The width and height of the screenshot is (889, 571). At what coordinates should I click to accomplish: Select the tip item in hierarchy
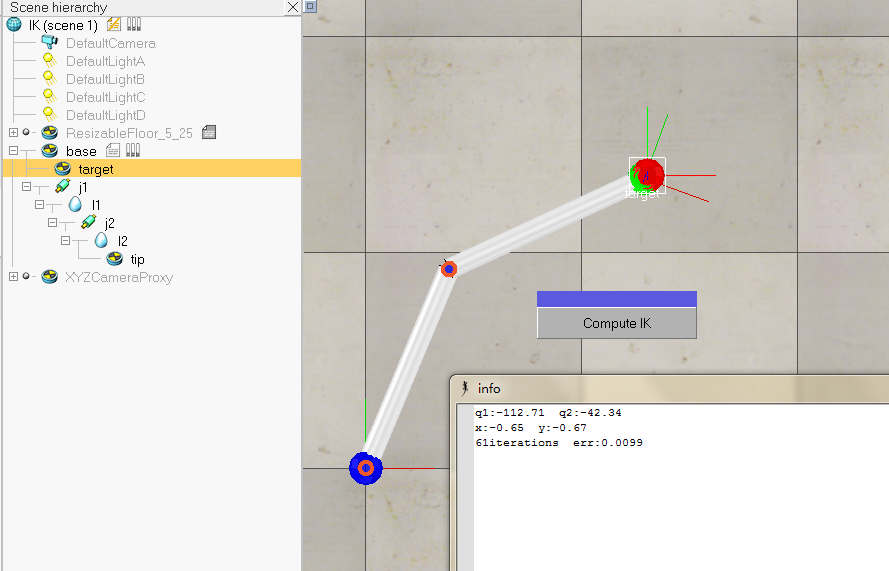(137, 260)
